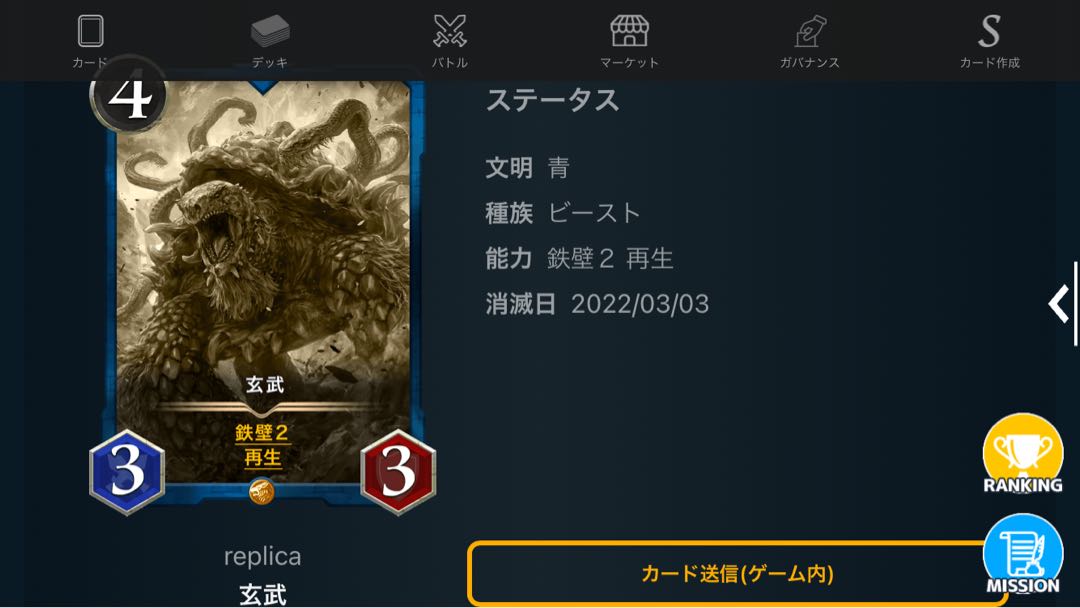Click the orange emblem beneath card abilities

pyautogui.click(x=262, y=492)
